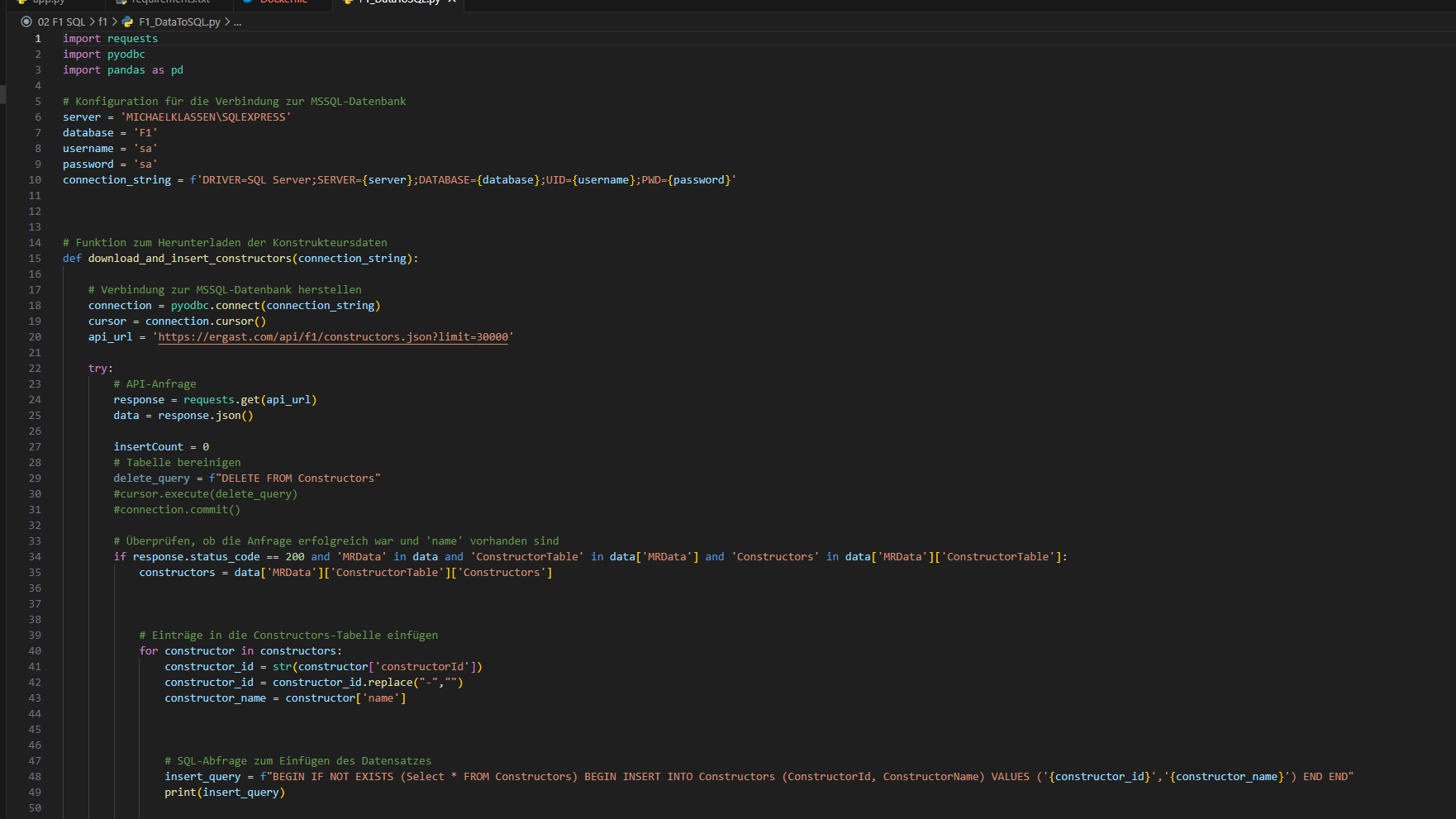
Task: Click the api_url variable on line 20
Action: coord(110,336)
